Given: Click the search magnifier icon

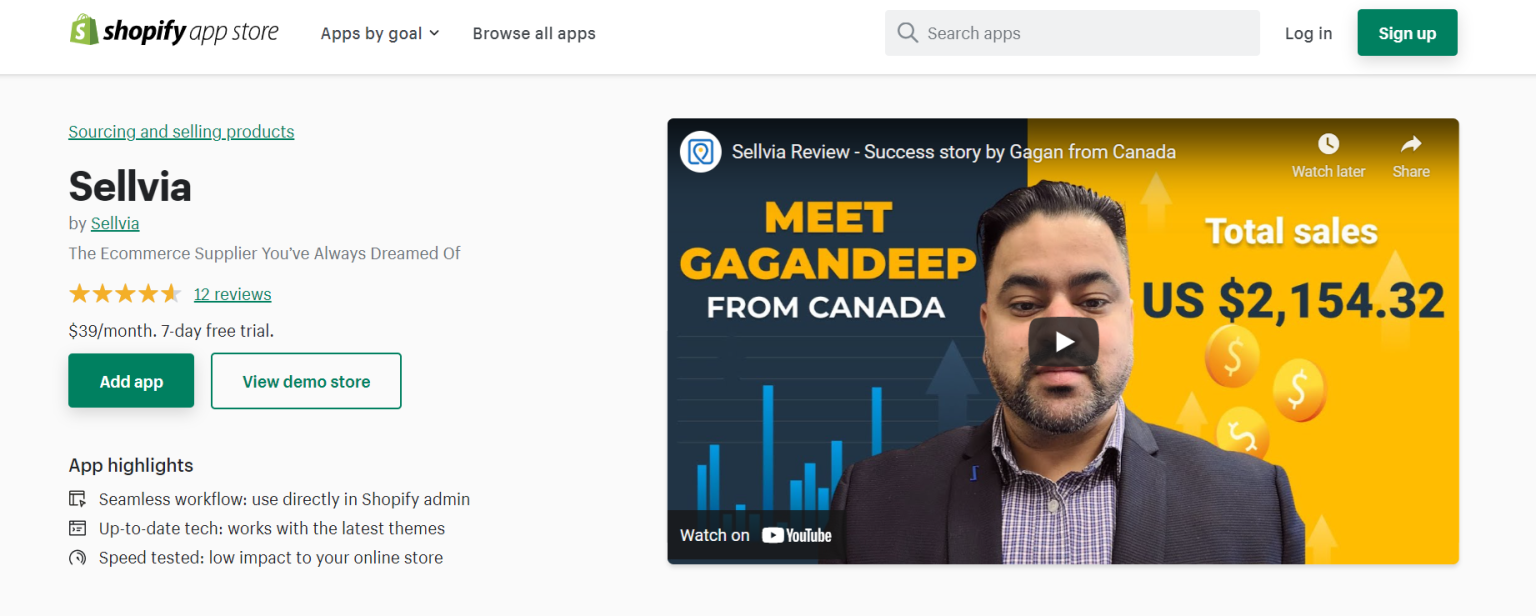Looking at the screenshot, I should click(x=908, y=33).
